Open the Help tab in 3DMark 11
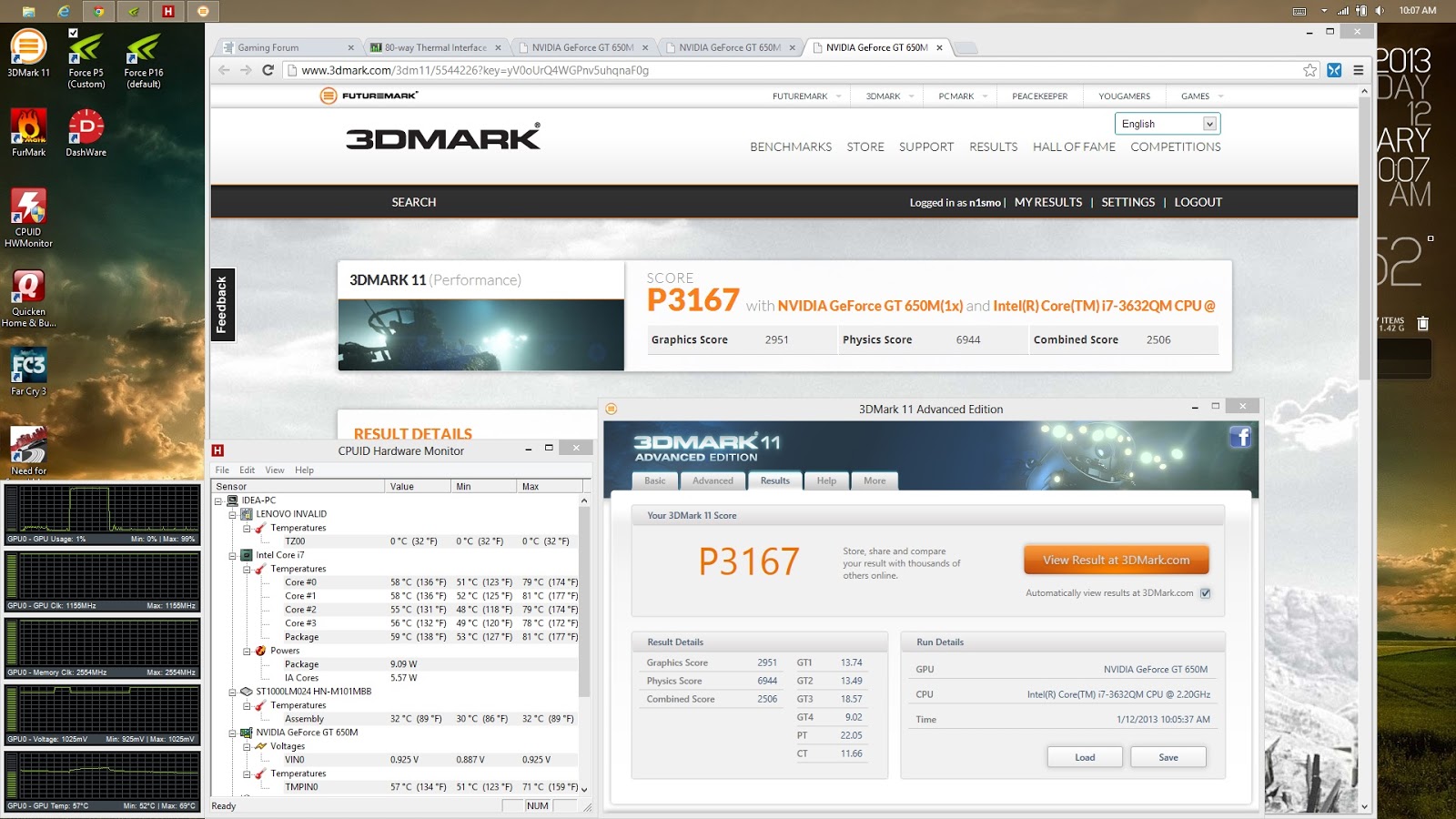 click(826, 480)
